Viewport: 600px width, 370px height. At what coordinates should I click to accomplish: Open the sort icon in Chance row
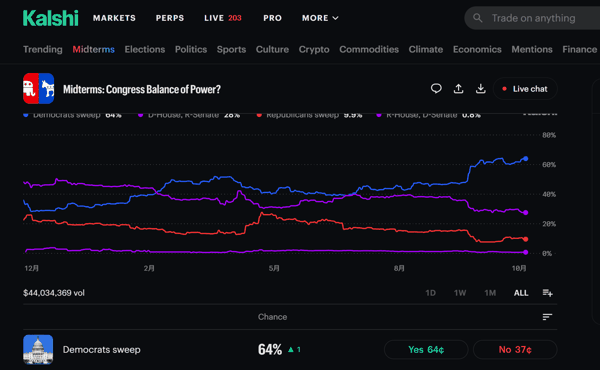(x=547, y=317)
